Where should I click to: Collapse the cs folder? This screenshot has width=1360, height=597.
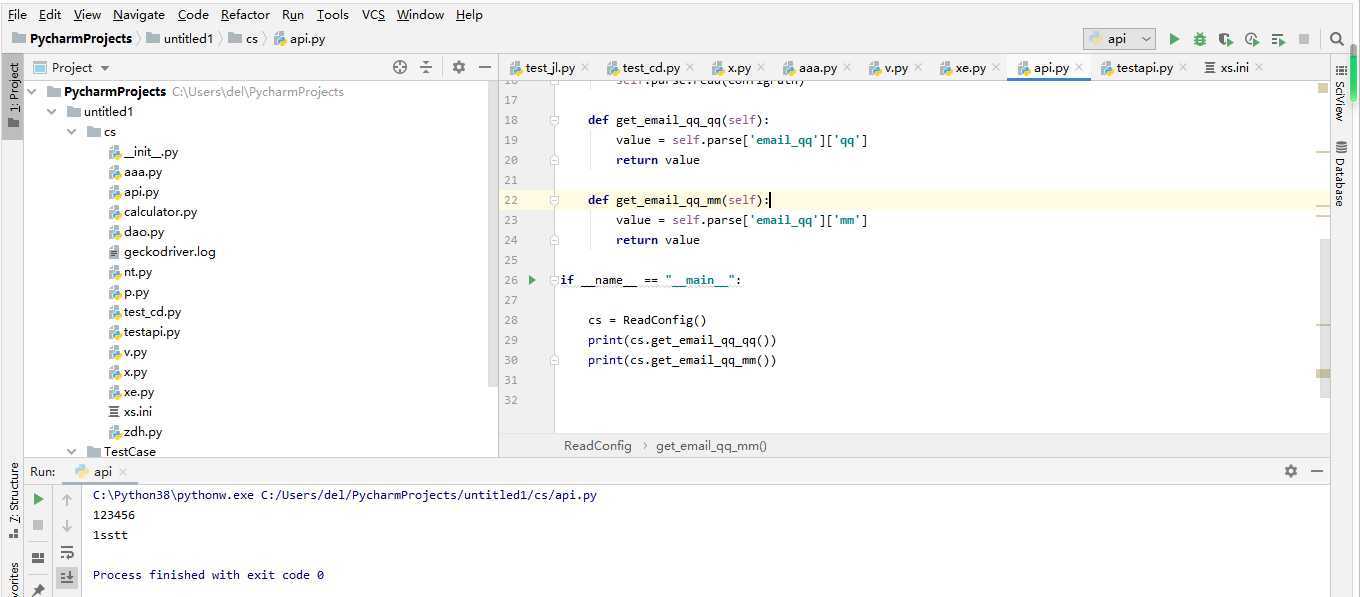[72, 131]
